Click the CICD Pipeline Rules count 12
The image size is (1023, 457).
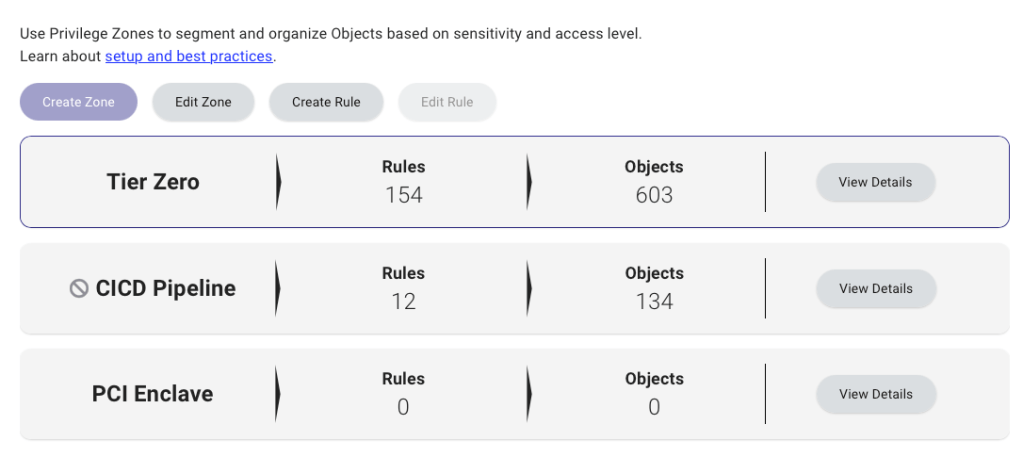click(x=404, y=301)
